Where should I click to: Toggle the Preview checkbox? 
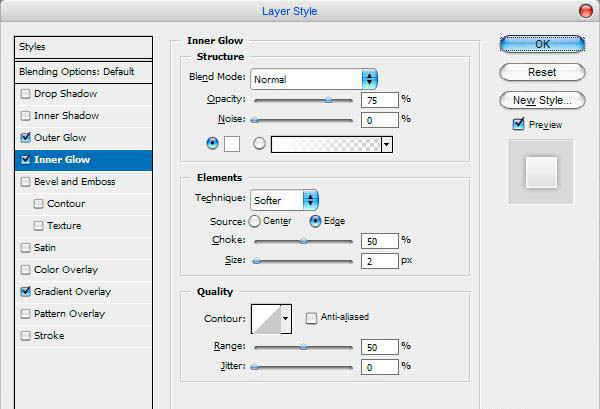[518, 124]
